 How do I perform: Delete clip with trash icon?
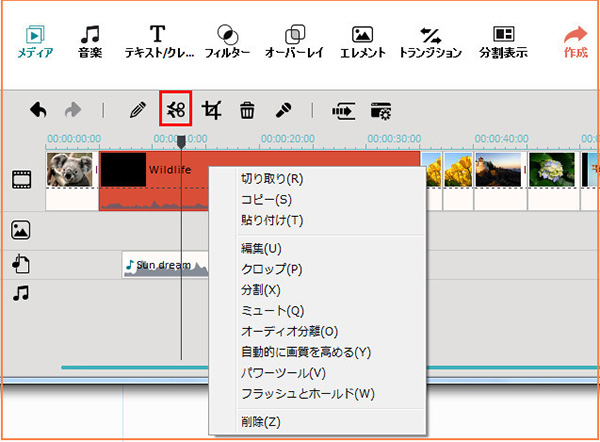click(247, 111)
